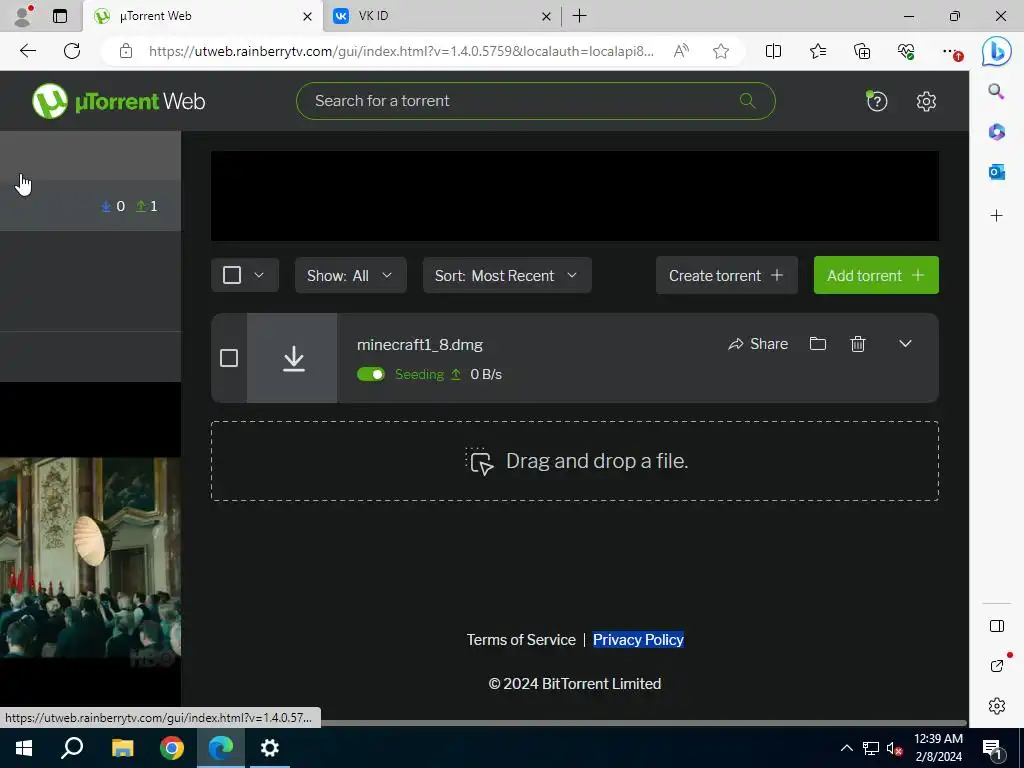Add a sidebar app with plus icon
The image size is (1024, 768).
tap(996, 216)
